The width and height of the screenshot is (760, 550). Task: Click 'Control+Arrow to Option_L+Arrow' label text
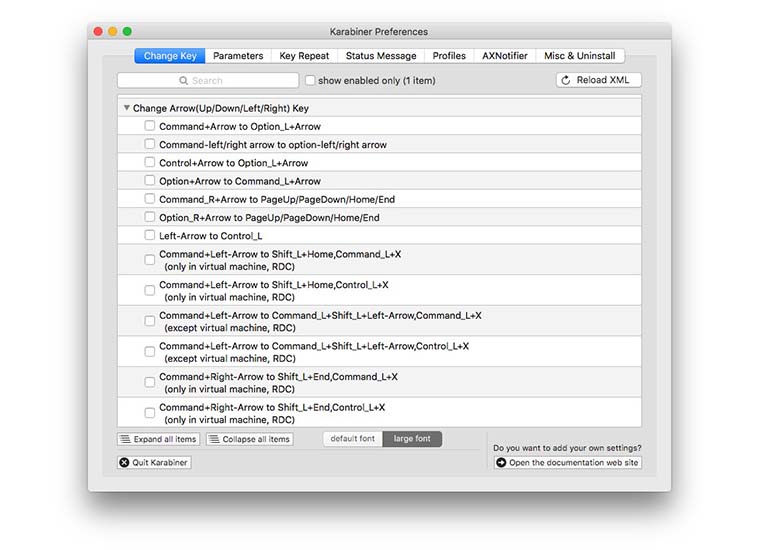click(x=234, y=163)
